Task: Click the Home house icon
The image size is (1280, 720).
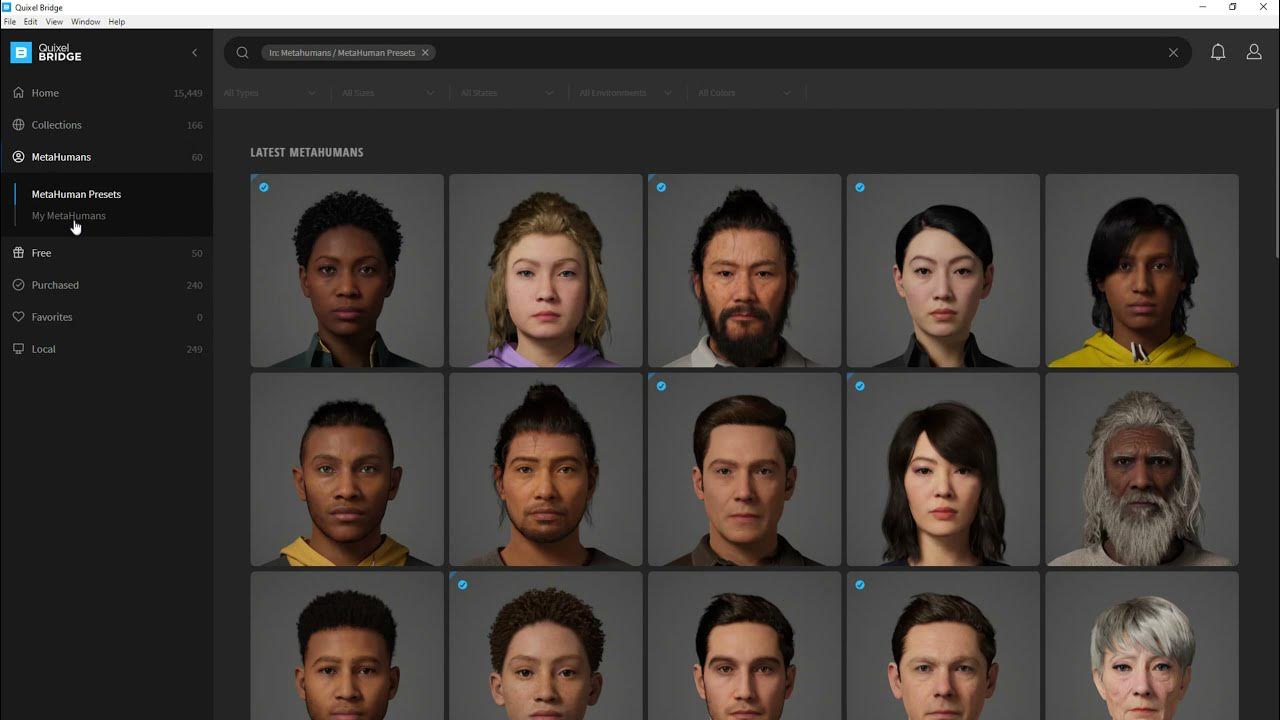Action: 19,93
